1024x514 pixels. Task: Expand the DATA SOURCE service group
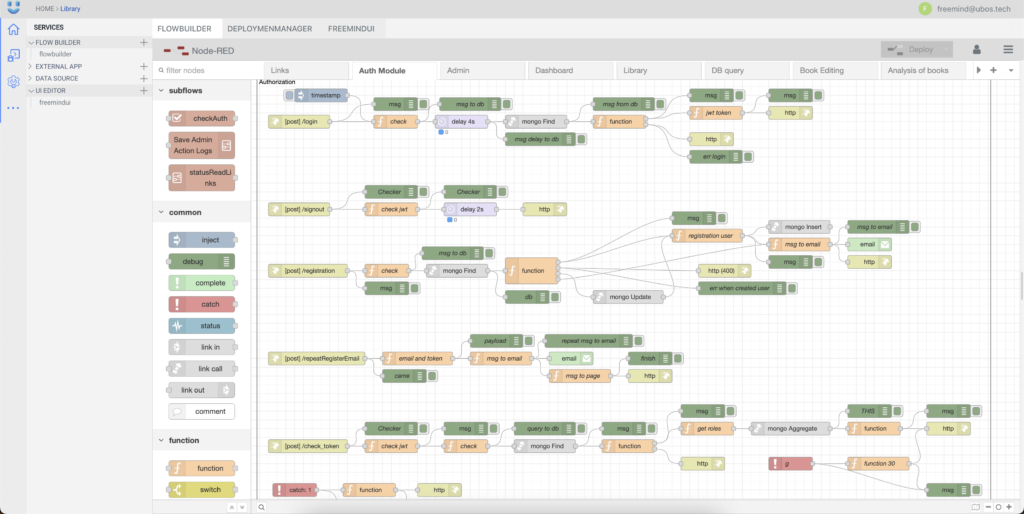tap(31, 78)
